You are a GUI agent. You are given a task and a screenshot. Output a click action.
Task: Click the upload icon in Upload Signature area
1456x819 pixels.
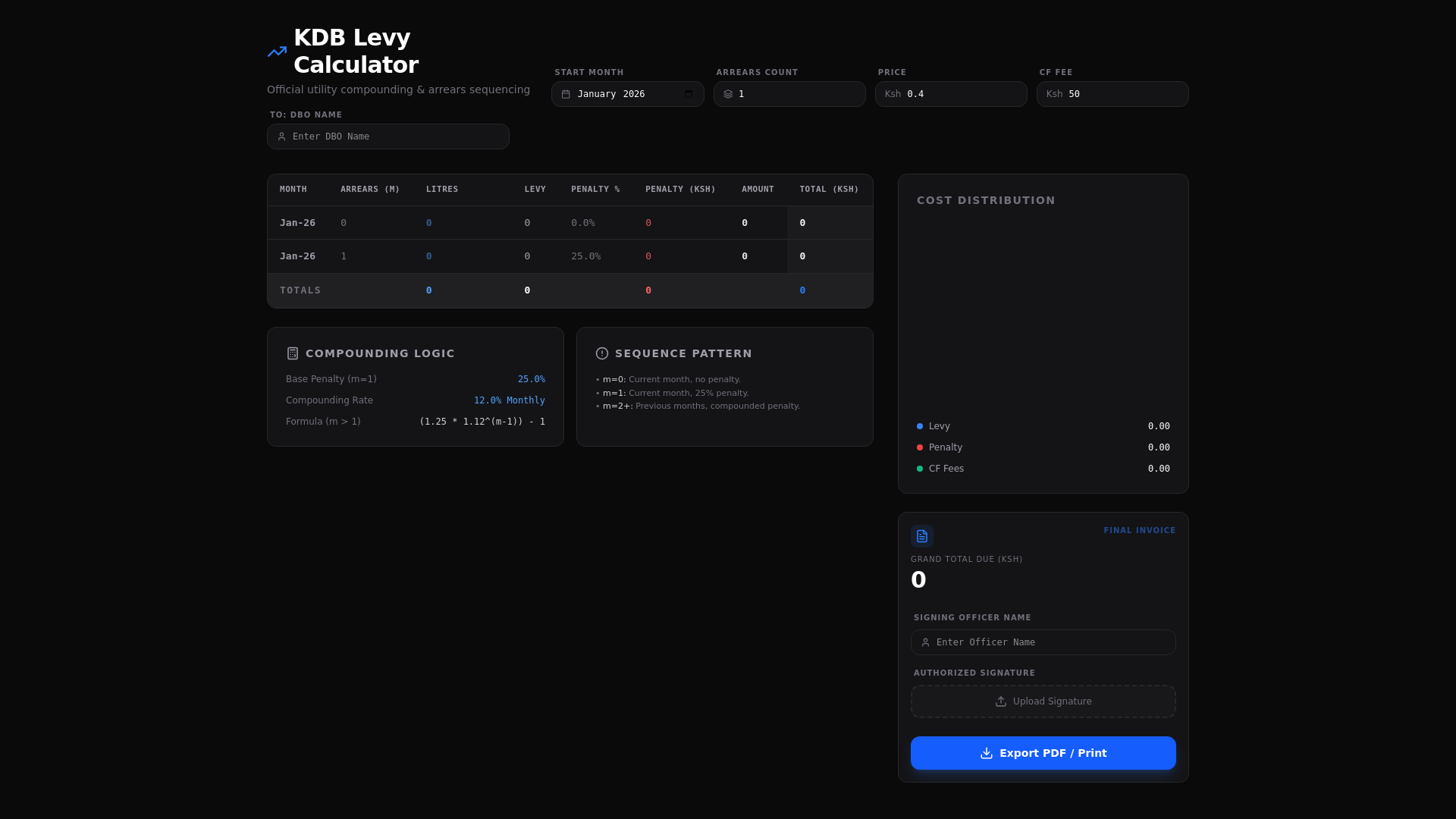(x=1001, y=701)
